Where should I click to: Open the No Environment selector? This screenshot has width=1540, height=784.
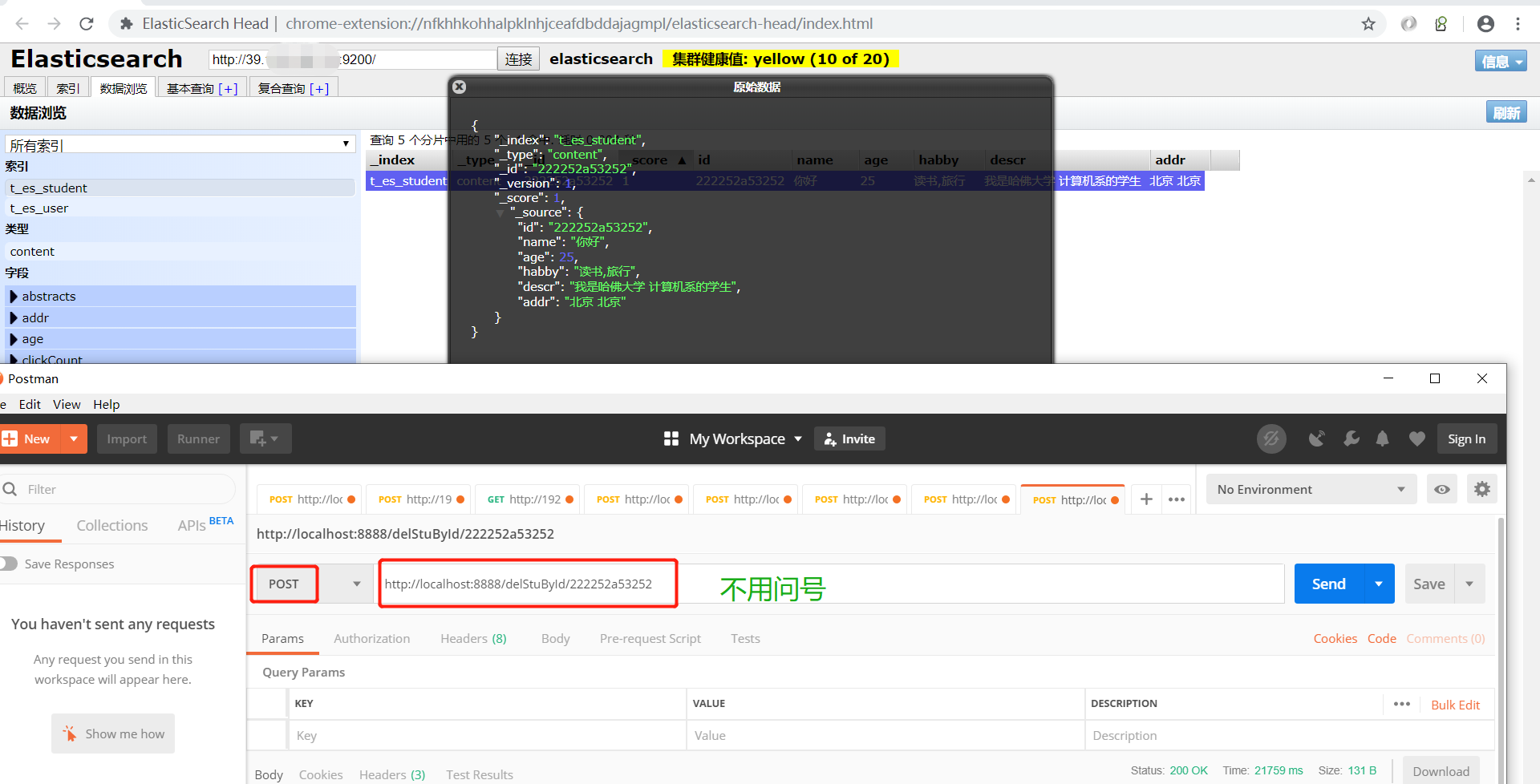1311,489
